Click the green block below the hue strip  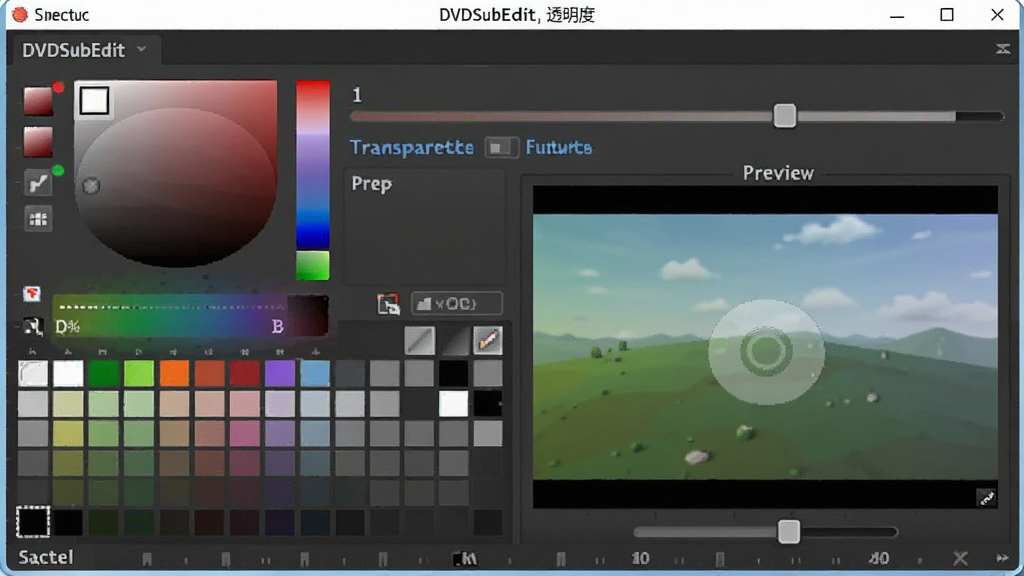pos(313,265)
